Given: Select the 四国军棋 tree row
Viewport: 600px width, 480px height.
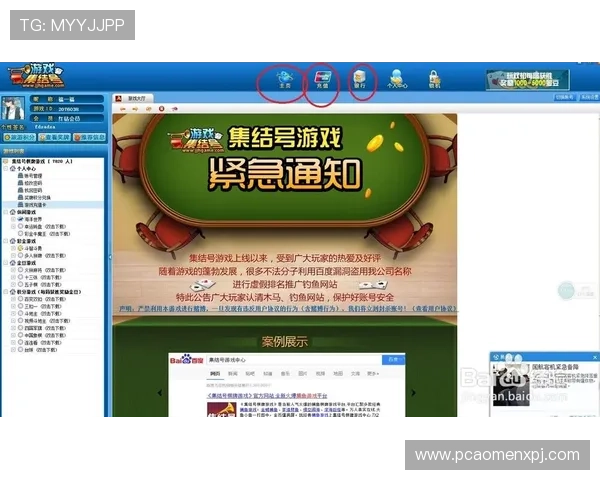Looking at the screenshot, I should [x=41, y=328].
